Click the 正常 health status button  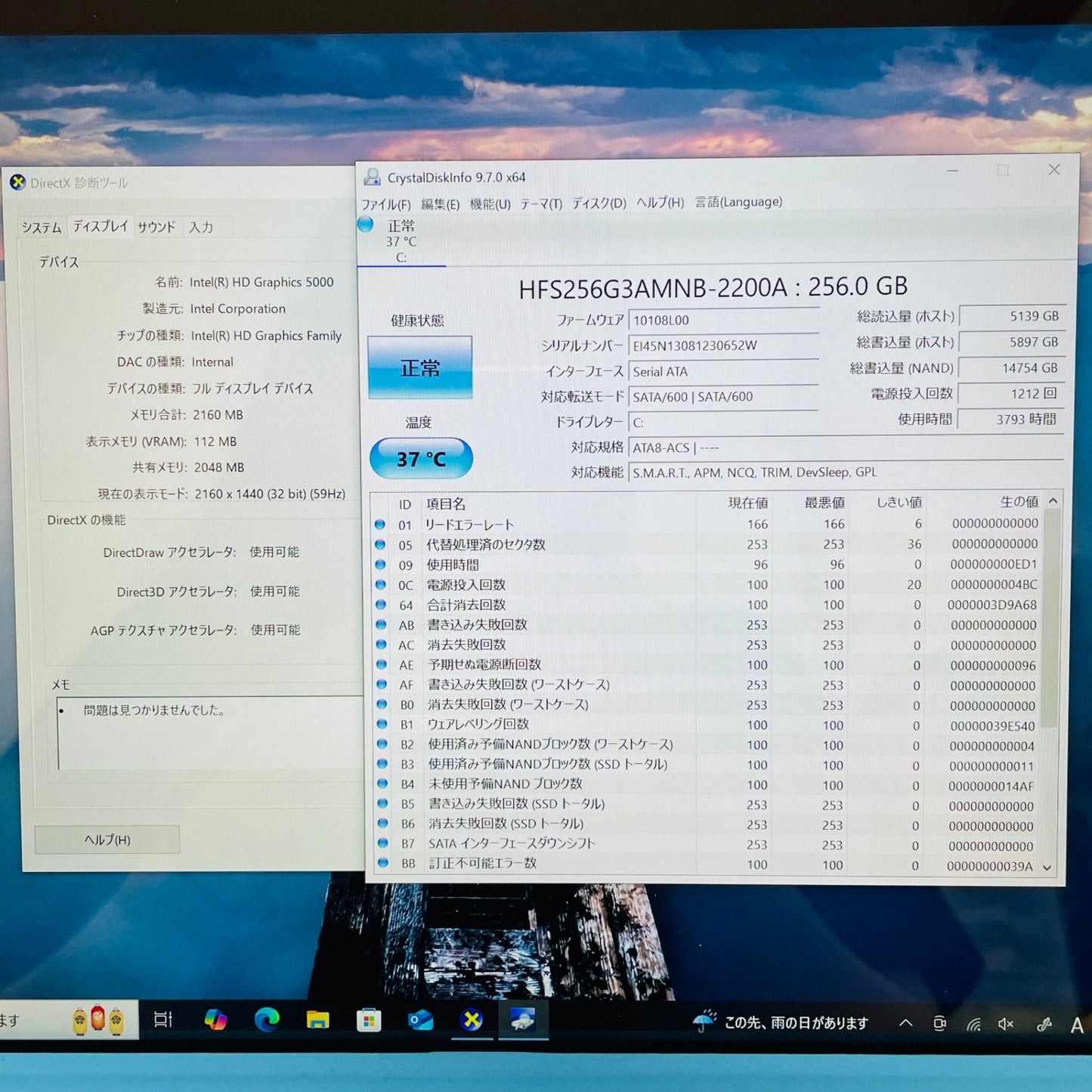coord(420,367)
